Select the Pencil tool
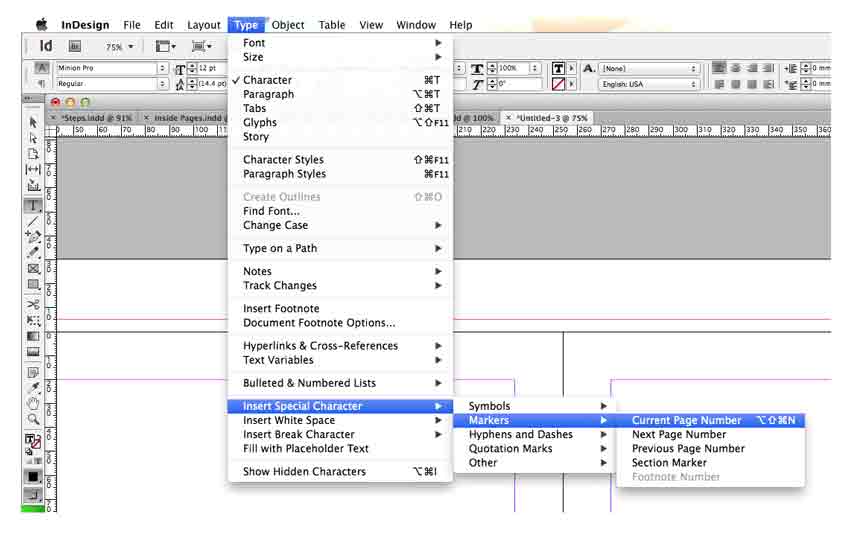This screenshot has height=536, width=850. [33, 252]
